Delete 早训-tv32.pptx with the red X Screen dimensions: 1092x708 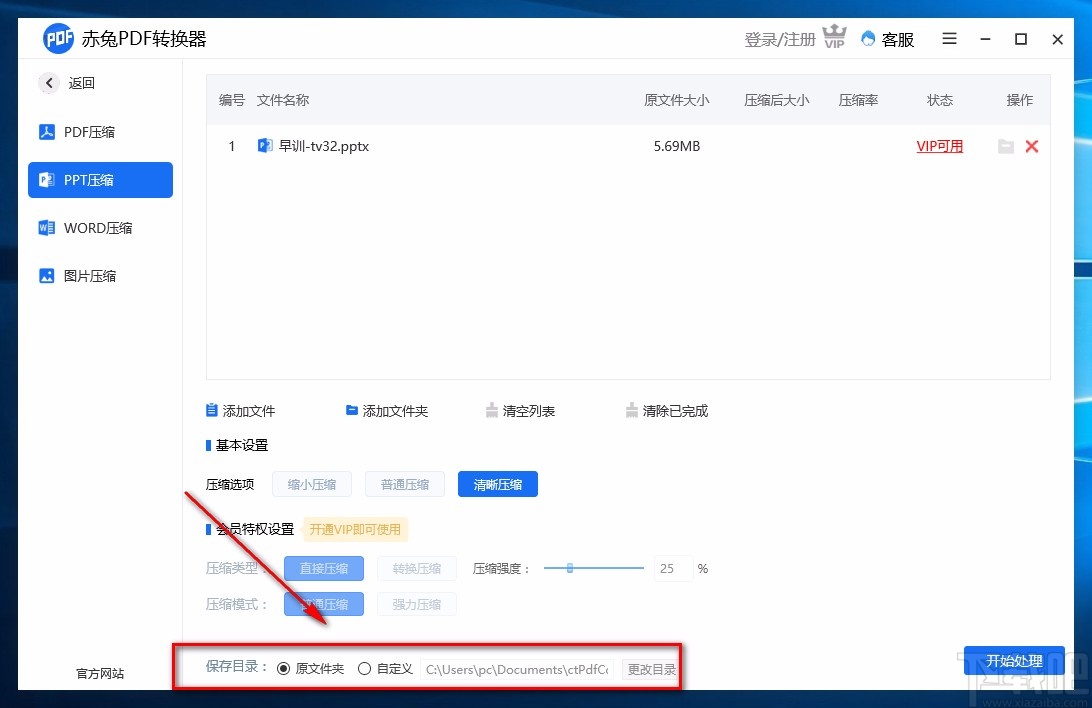point(1032,146)
